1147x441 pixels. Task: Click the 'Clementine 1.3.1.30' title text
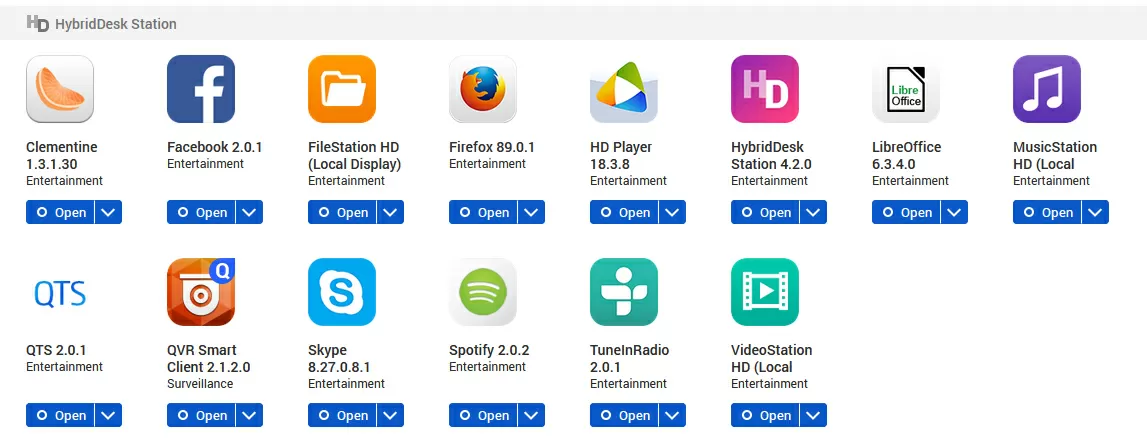[x=61, y=155]
